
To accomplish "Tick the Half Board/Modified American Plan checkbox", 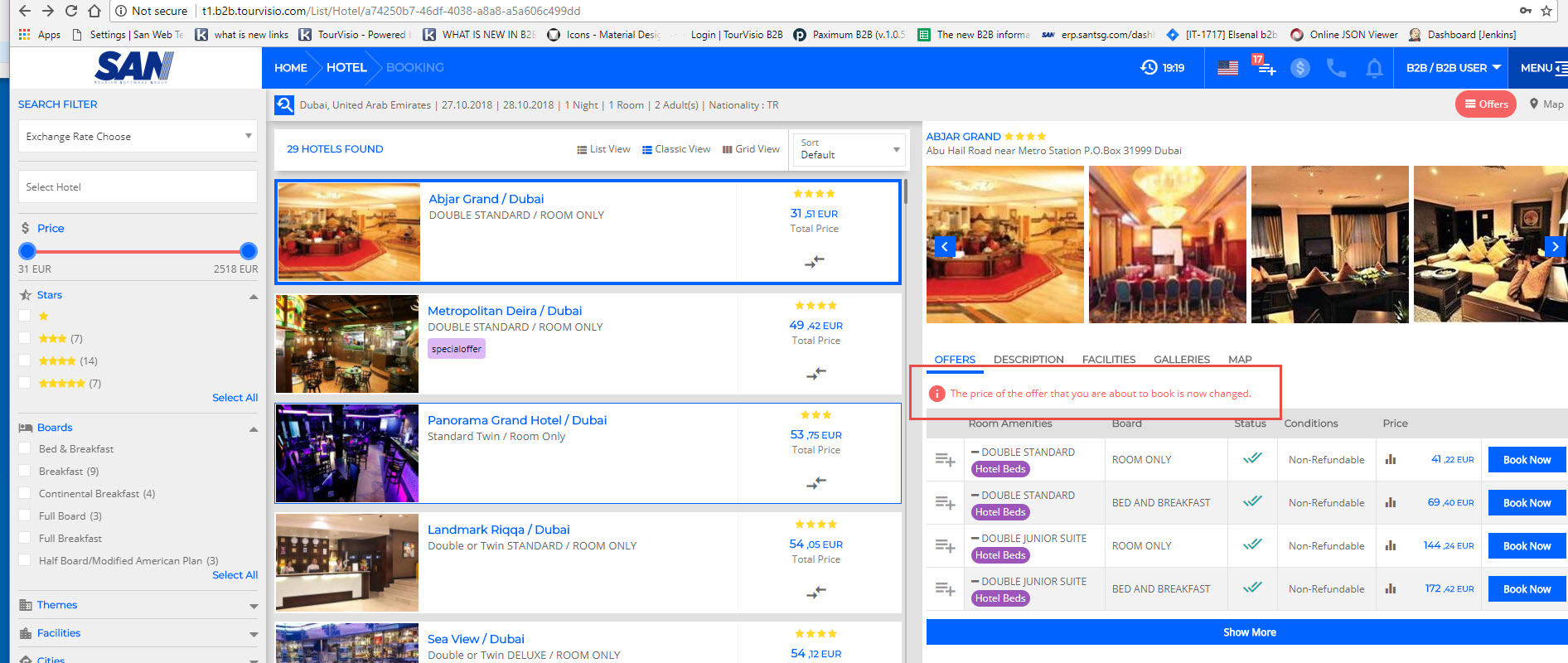I will click(24, 560).
